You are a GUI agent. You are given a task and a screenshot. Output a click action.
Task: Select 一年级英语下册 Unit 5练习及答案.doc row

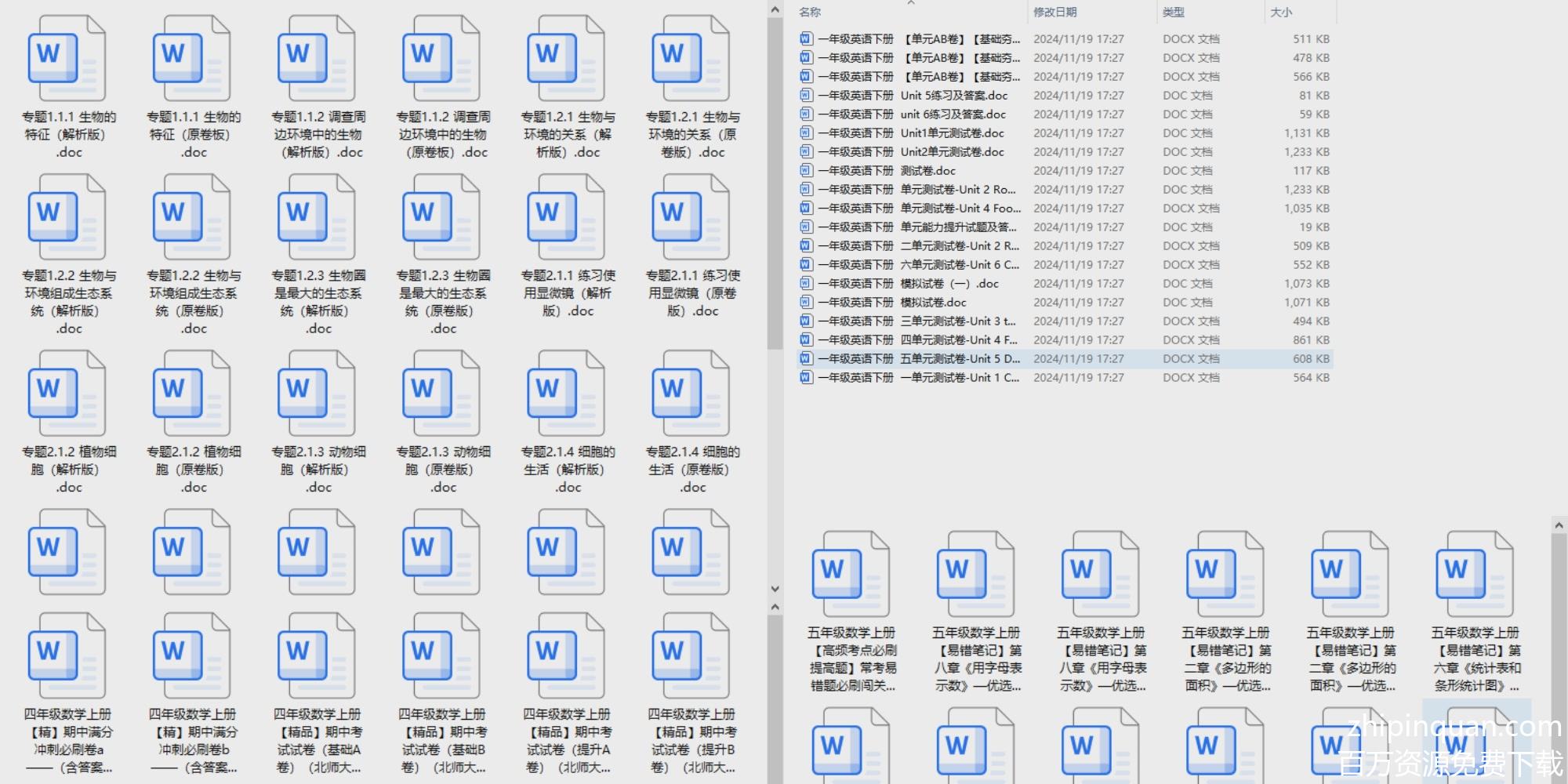click(953, 96)
